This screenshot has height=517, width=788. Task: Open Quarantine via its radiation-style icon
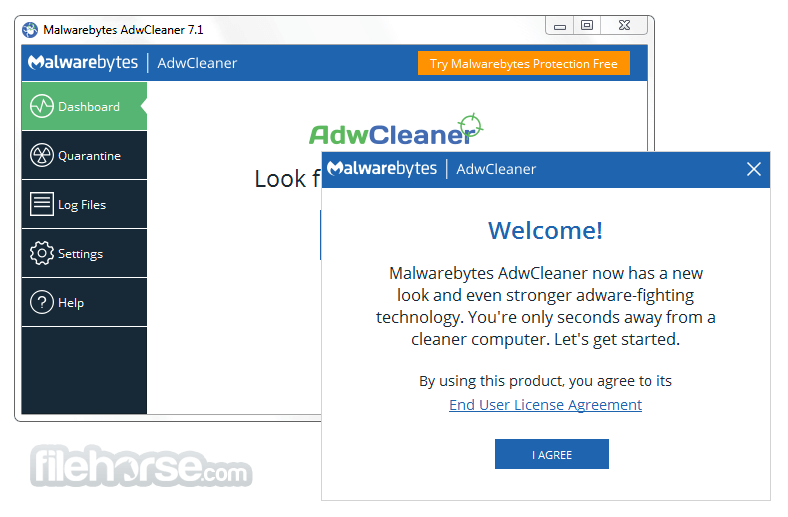[x=42, y=155]
